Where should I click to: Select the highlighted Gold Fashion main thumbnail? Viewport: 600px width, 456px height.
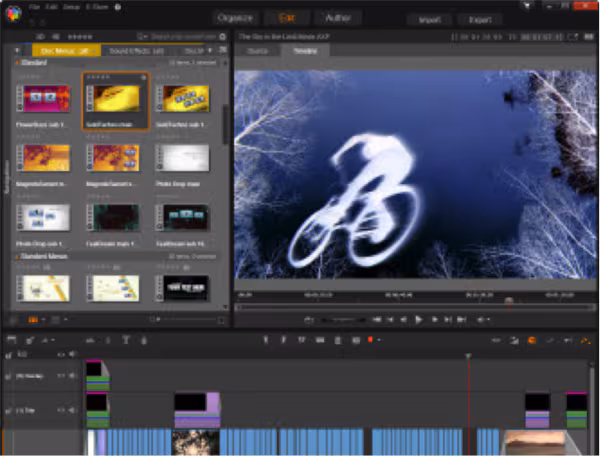click(116, 99)
